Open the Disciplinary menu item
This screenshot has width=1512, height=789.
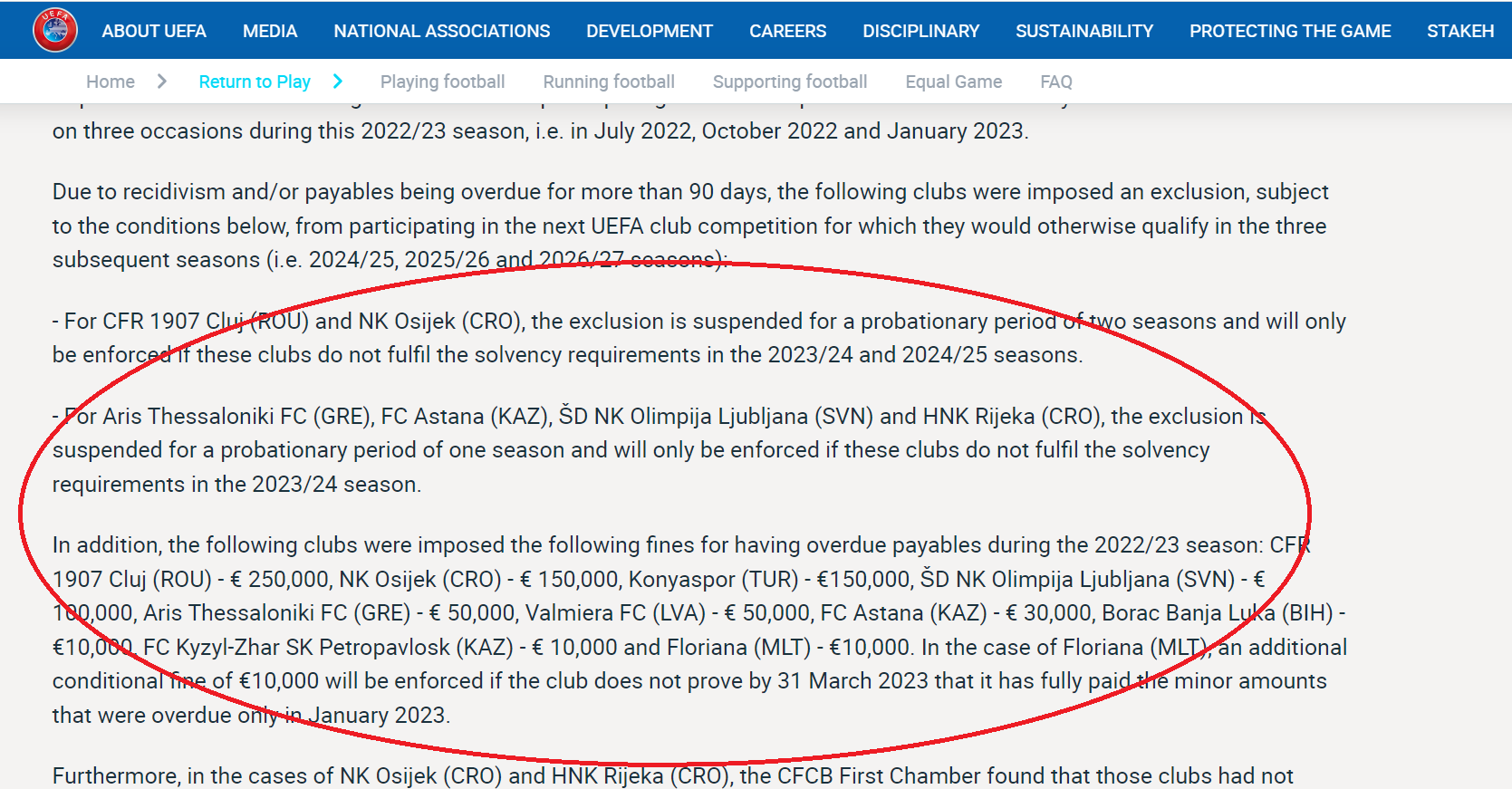pyautogui.click(x=920, y=31)
